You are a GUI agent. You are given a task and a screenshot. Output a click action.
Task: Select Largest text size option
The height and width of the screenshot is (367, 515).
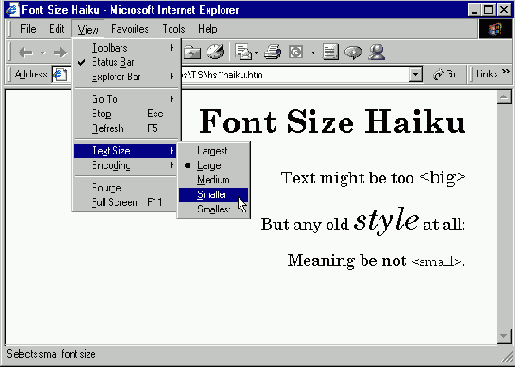[213, 151]
